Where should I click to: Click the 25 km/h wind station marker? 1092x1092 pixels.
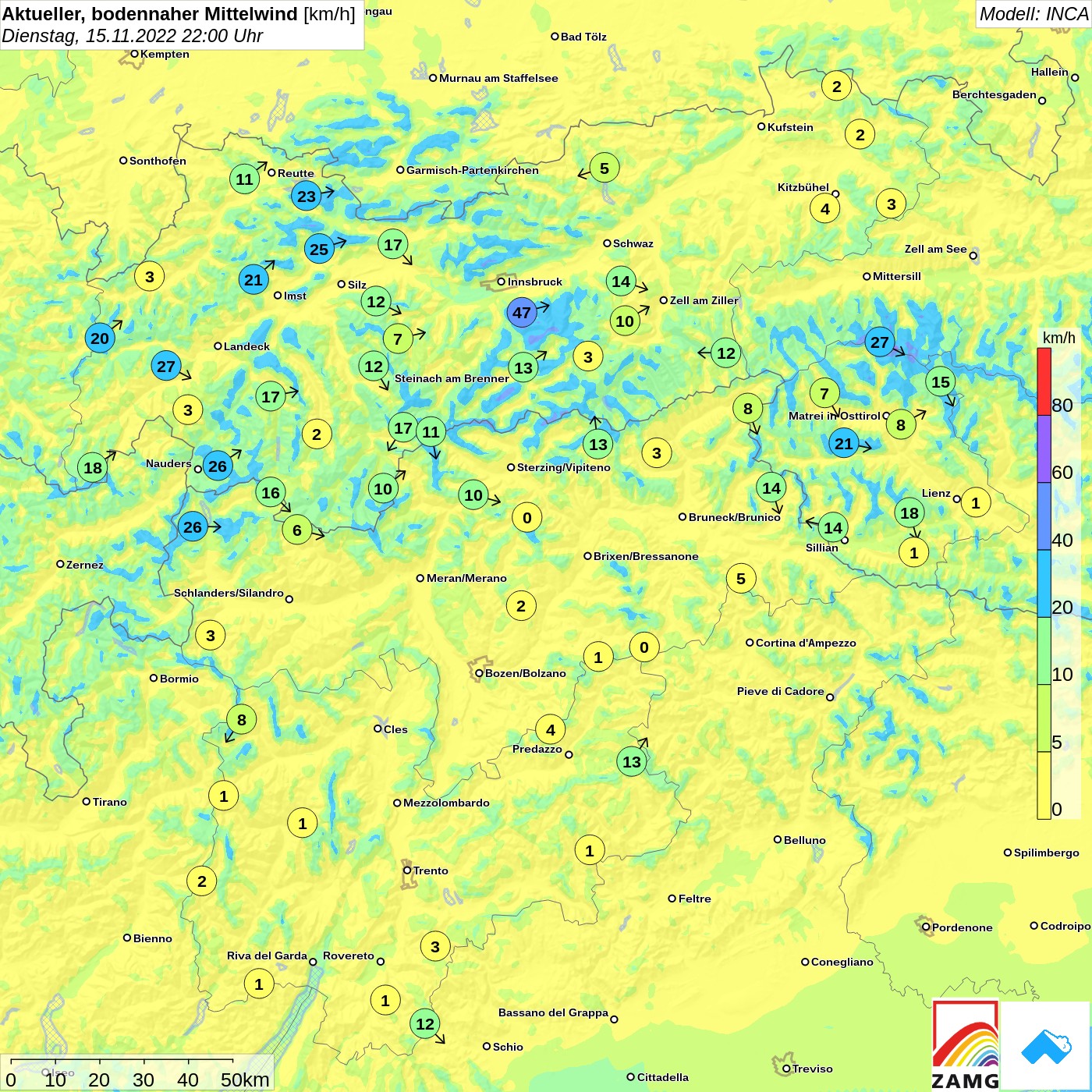coord(319,249)
